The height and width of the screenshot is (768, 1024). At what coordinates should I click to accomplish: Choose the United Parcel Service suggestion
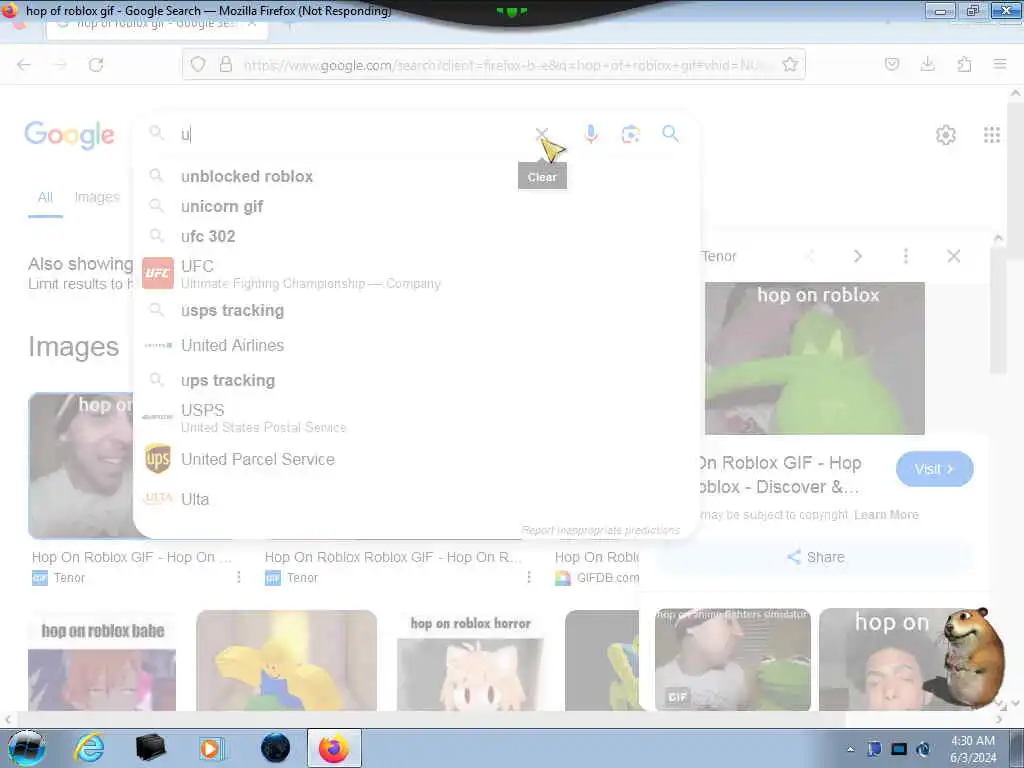415,459
